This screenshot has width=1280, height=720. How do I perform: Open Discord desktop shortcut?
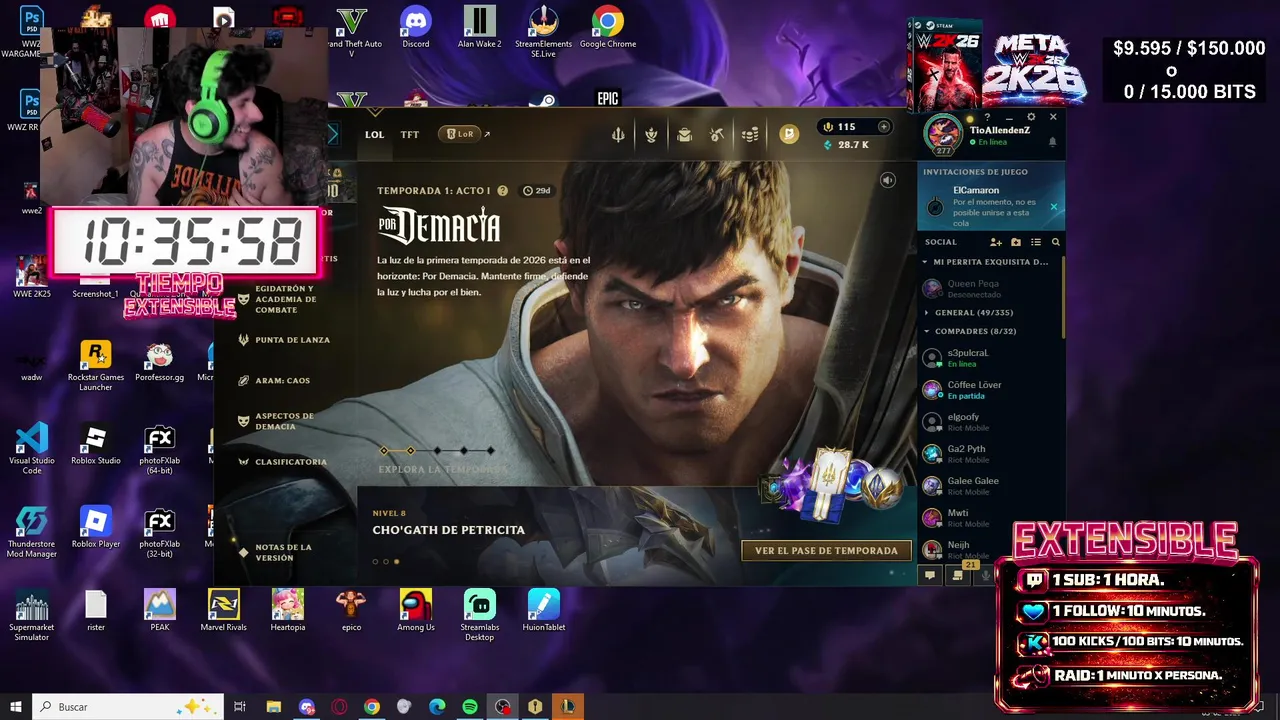416,29
